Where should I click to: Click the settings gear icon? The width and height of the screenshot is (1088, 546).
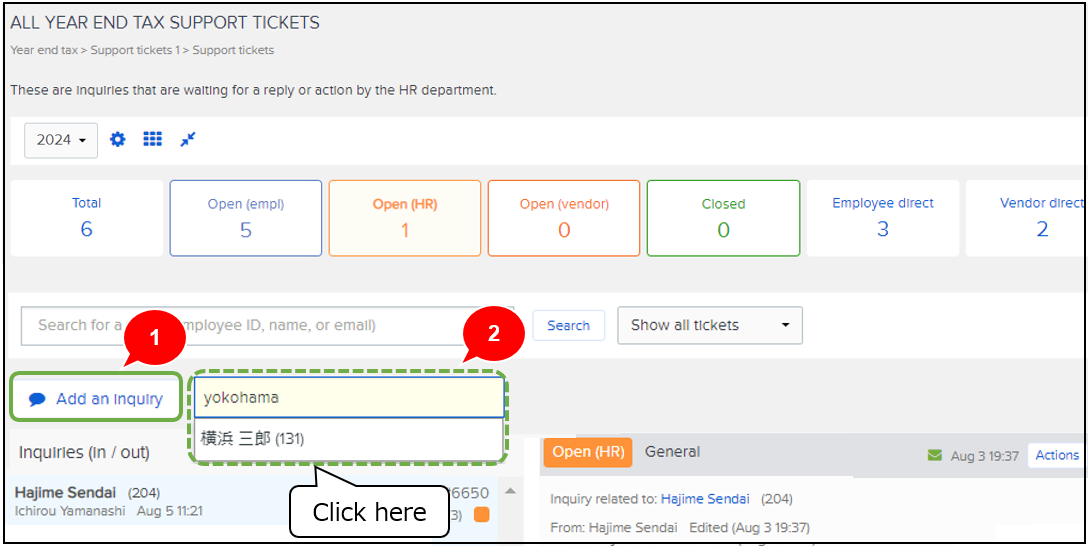tap(118, 140)
